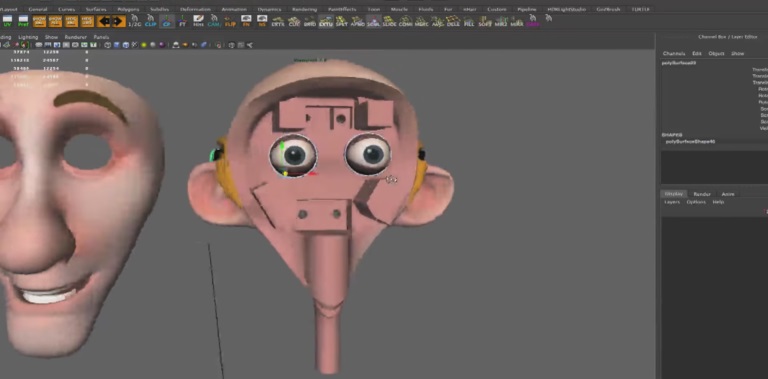Open the Animation shelf tab

point(234,9)
